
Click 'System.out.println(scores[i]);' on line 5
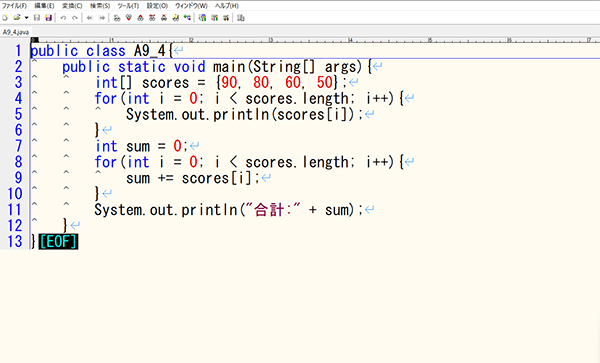(x=245, y=115)
